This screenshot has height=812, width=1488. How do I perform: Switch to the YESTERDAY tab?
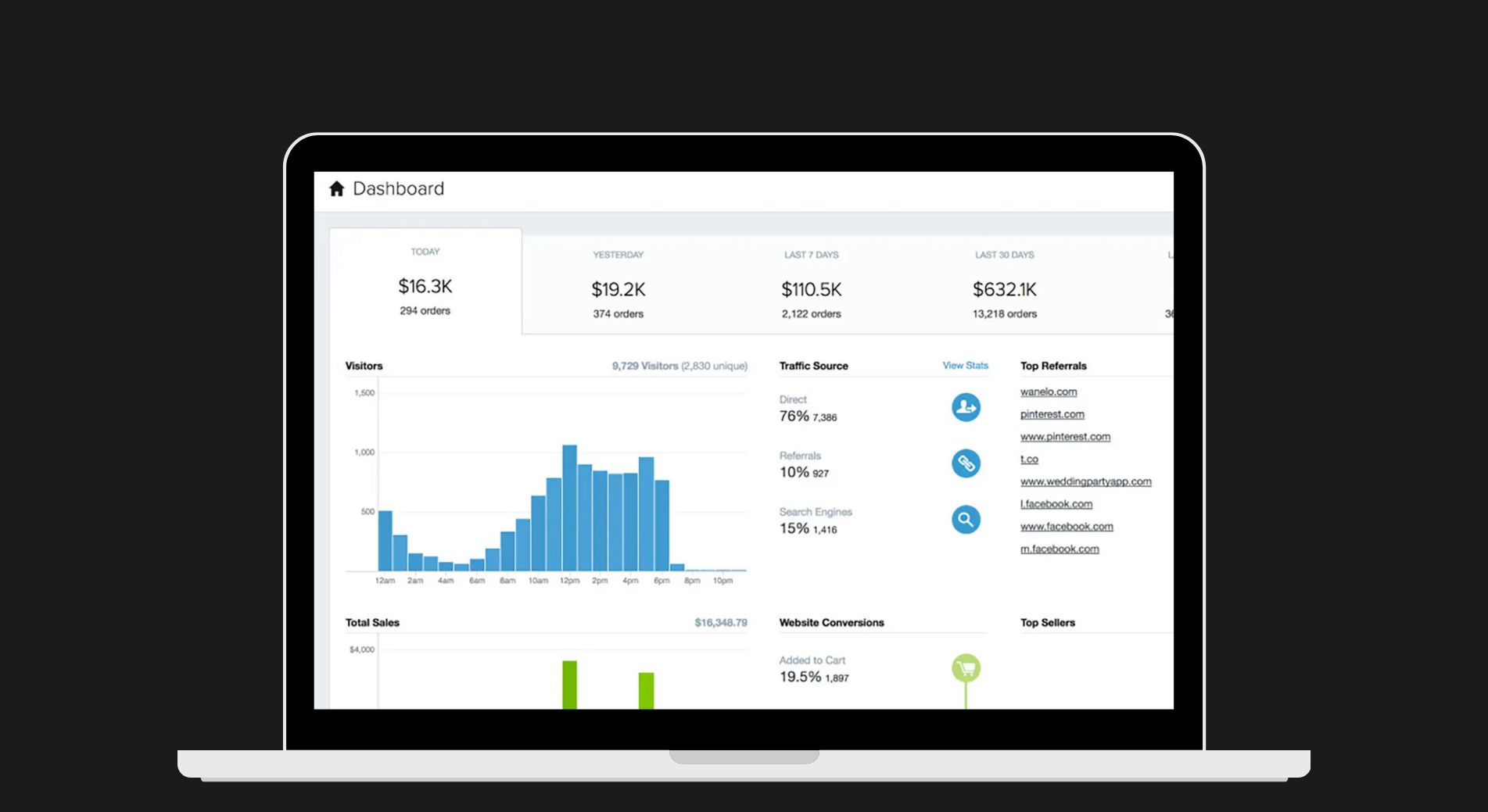coord(619,284)
